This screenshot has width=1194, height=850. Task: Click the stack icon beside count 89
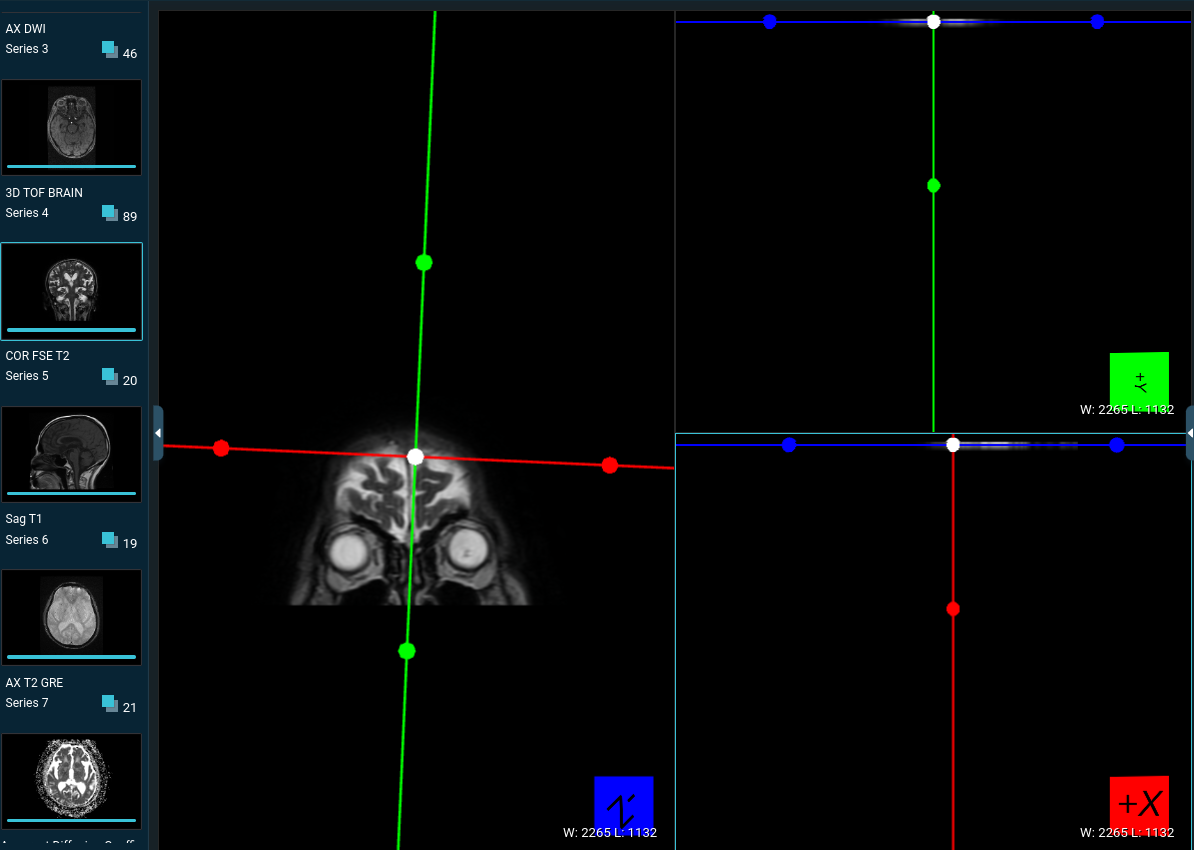(x=110, y=213)
